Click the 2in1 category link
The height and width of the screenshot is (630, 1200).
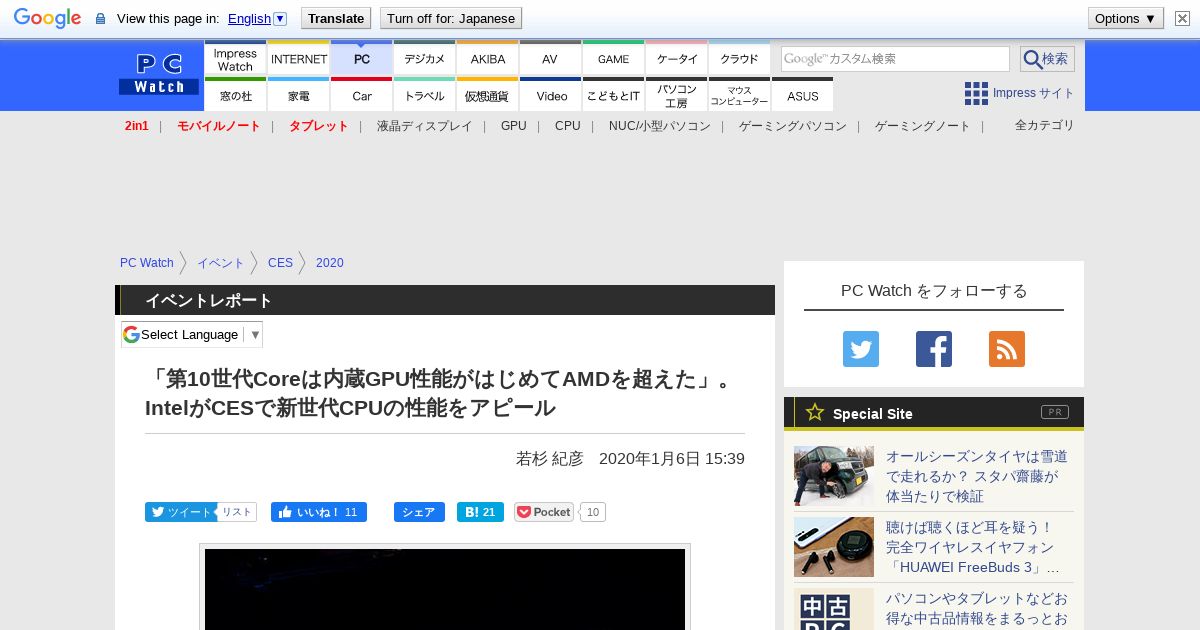[137, 126]
